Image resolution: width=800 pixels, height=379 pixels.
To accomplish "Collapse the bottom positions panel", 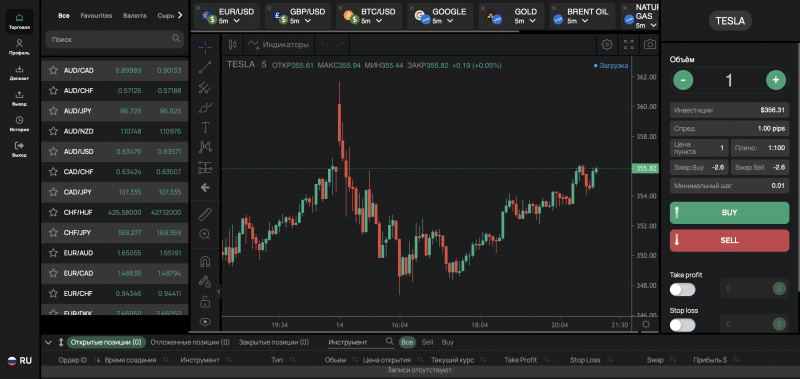I will click(x=49, y=342).
